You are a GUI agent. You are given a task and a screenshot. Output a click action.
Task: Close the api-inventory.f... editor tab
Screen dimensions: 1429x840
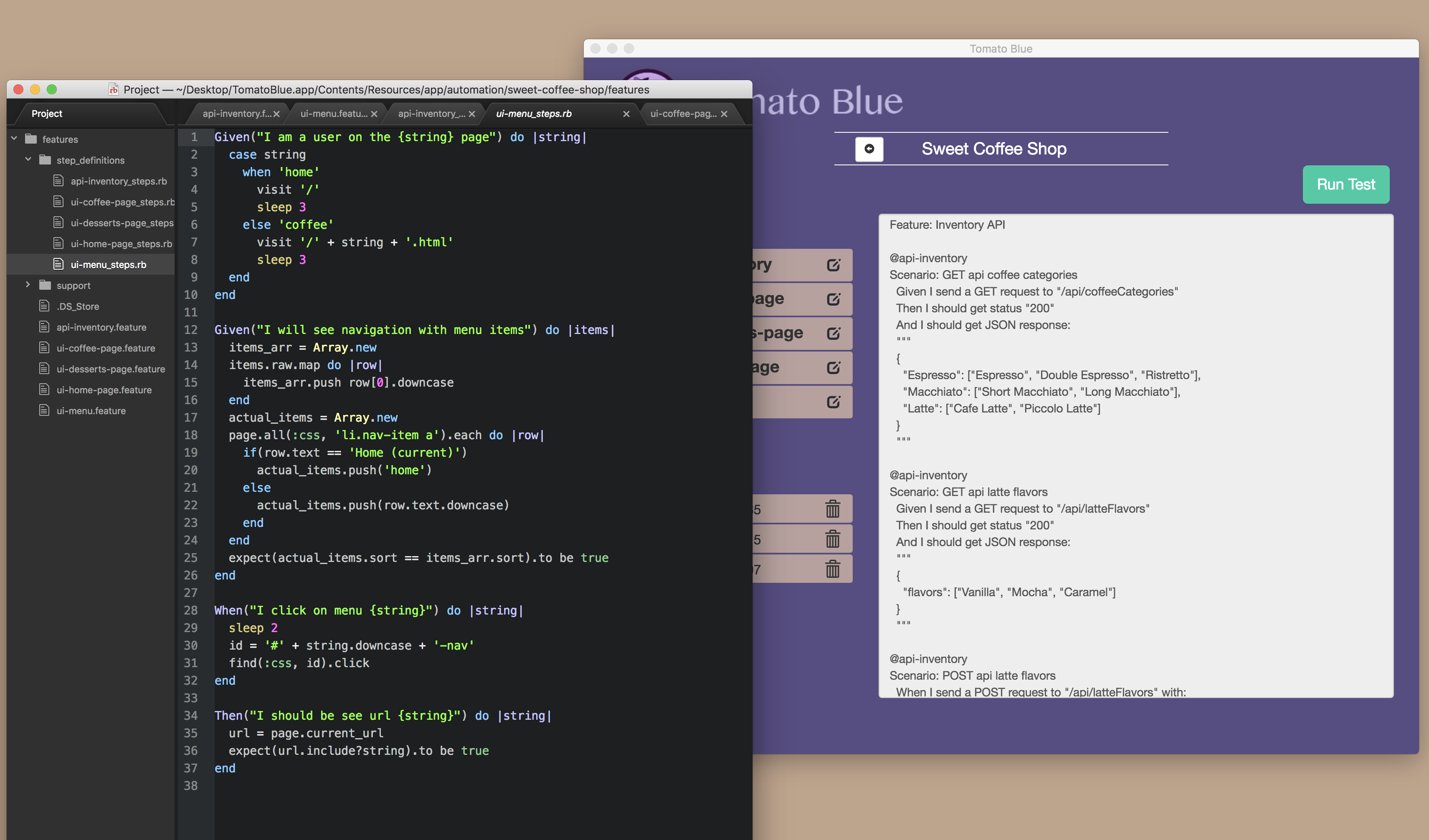[276, 114]
